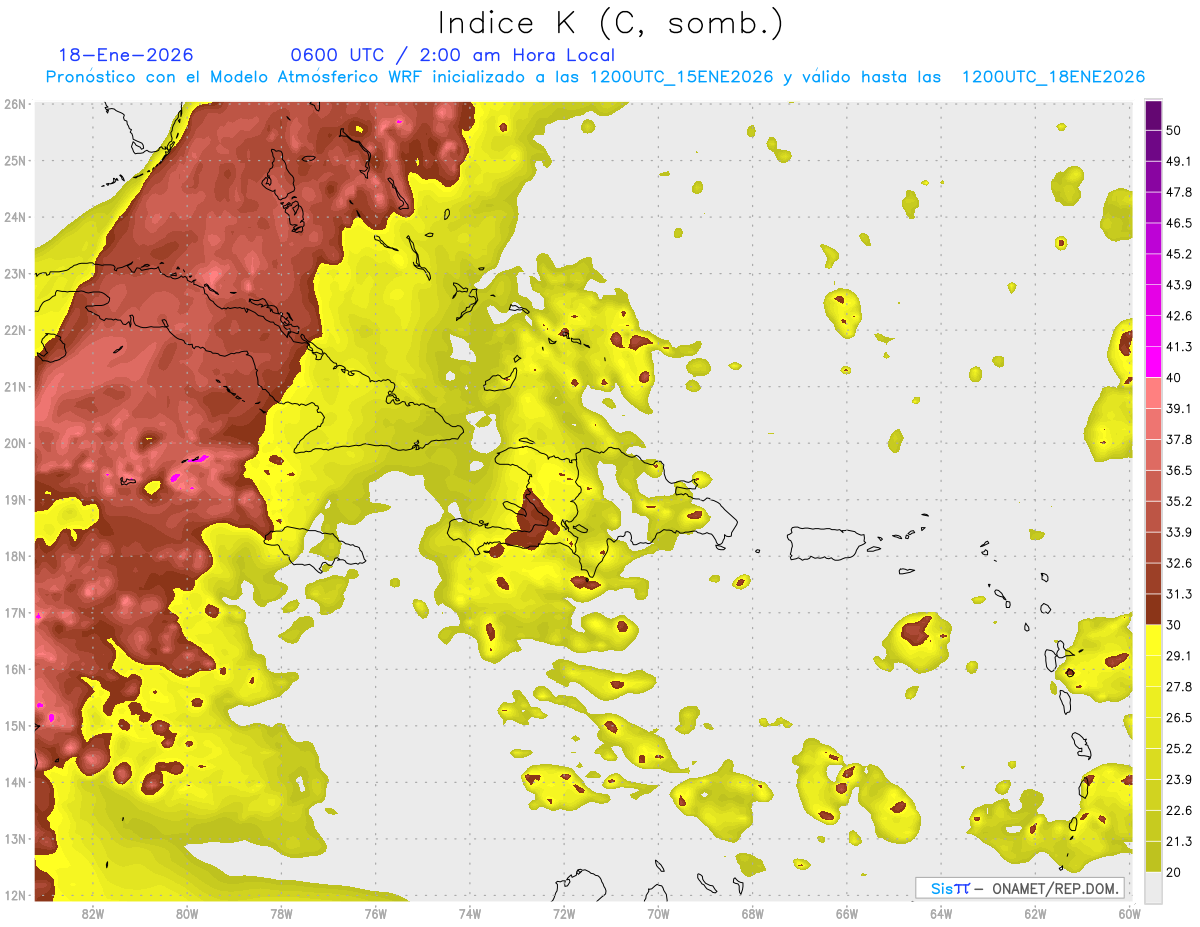Click the color scale value '37.8'

[x=1178, y=439]
